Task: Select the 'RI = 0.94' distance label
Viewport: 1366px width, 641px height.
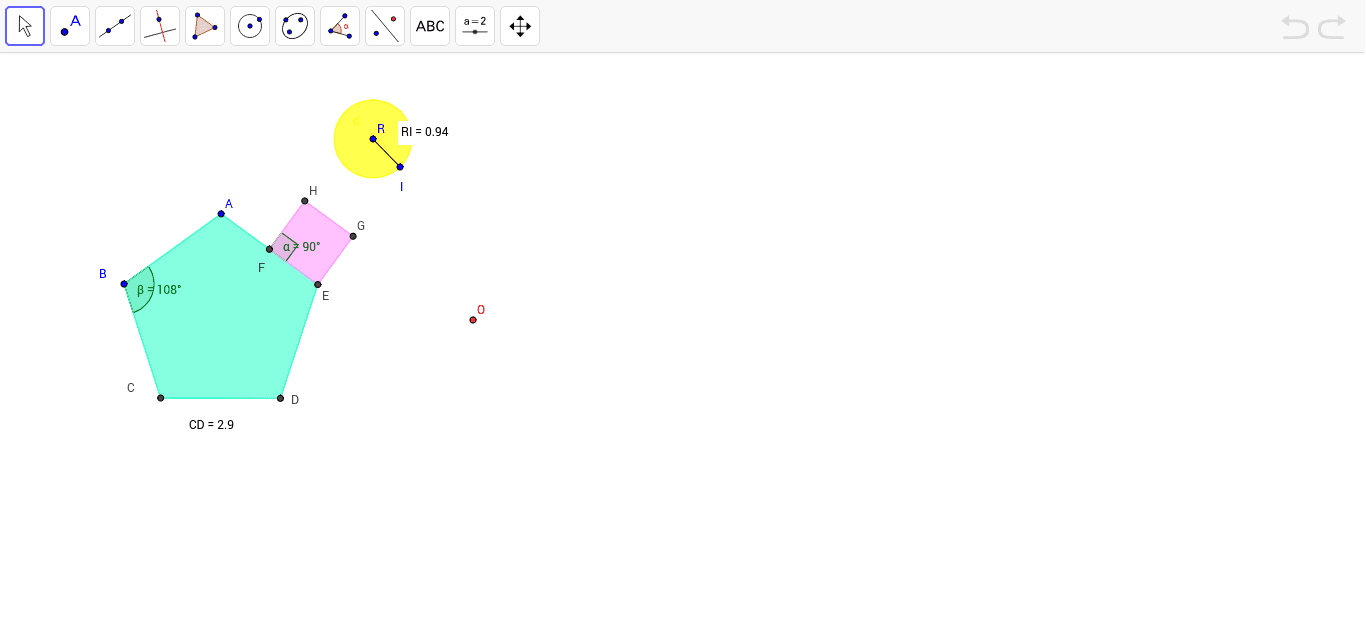Action: click(424, 132)
